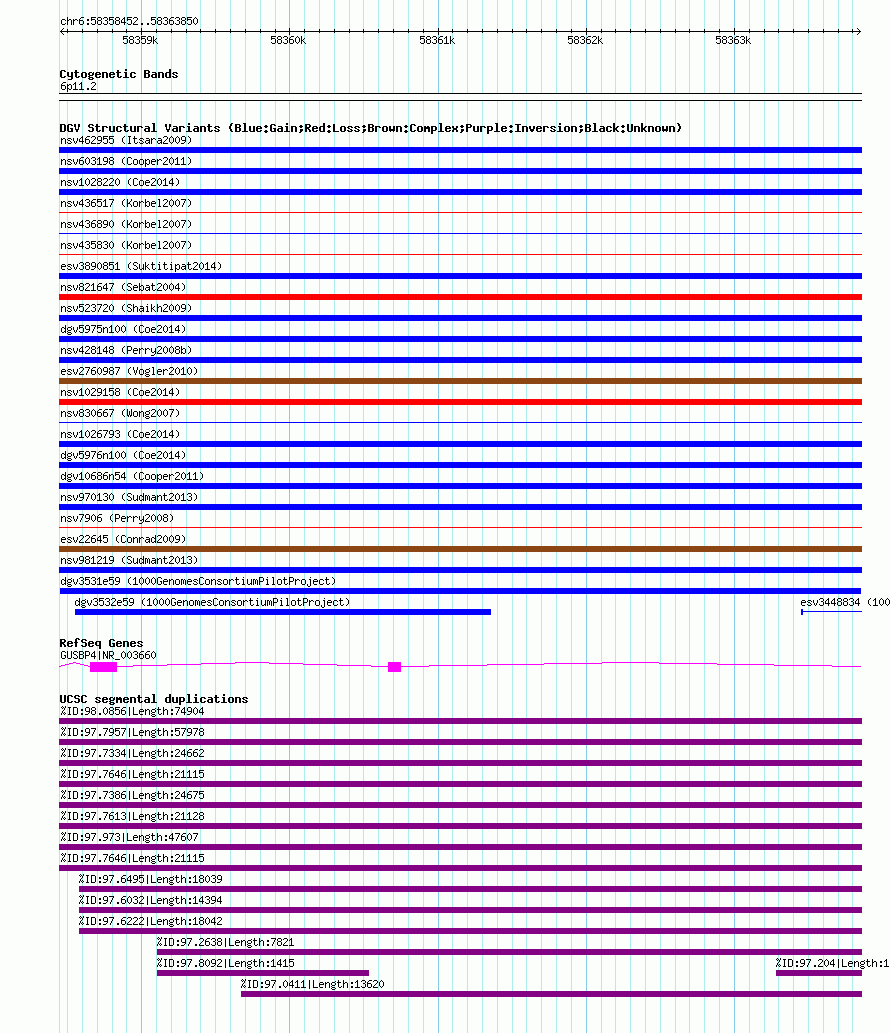Click the red loss bar under nsv821647
The height and width of the screenshot is (1033, 890).
point(460,297)
